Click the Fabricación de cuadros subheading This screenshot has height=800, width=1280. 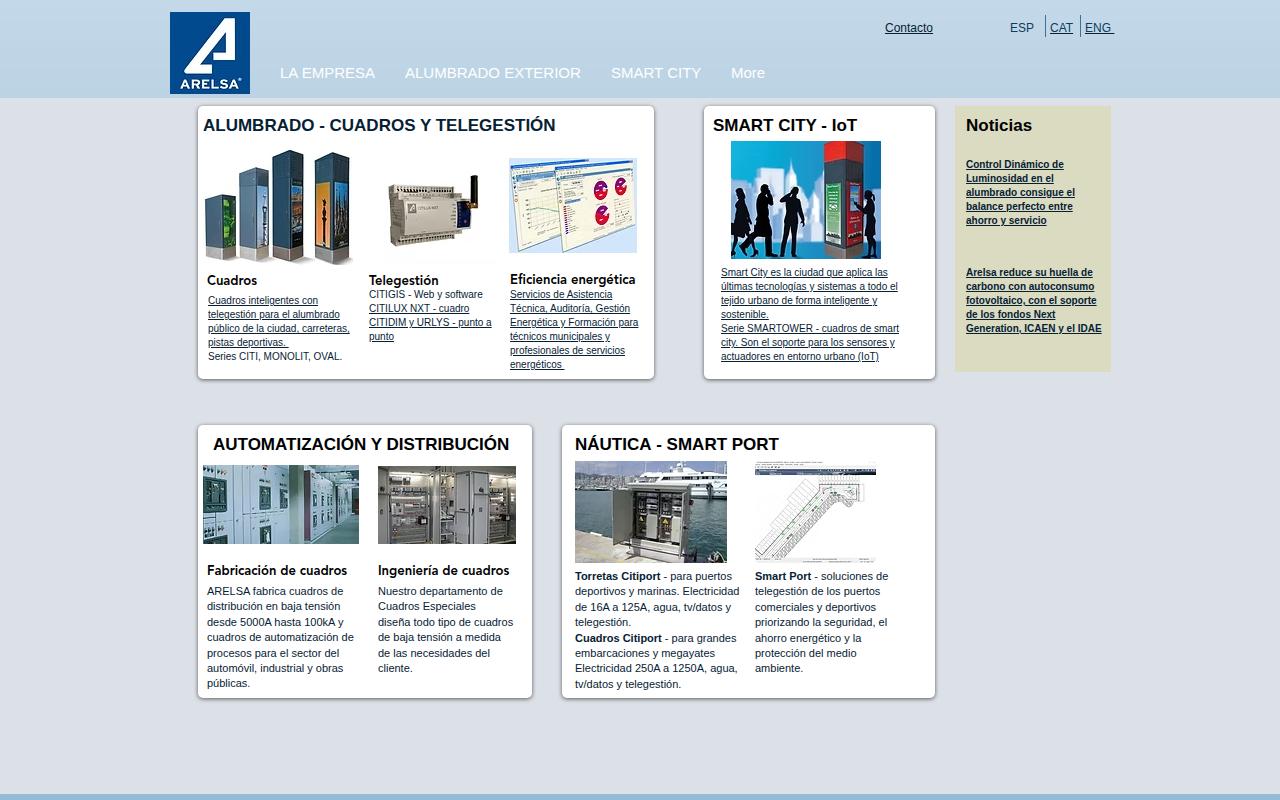pos(277,570)
